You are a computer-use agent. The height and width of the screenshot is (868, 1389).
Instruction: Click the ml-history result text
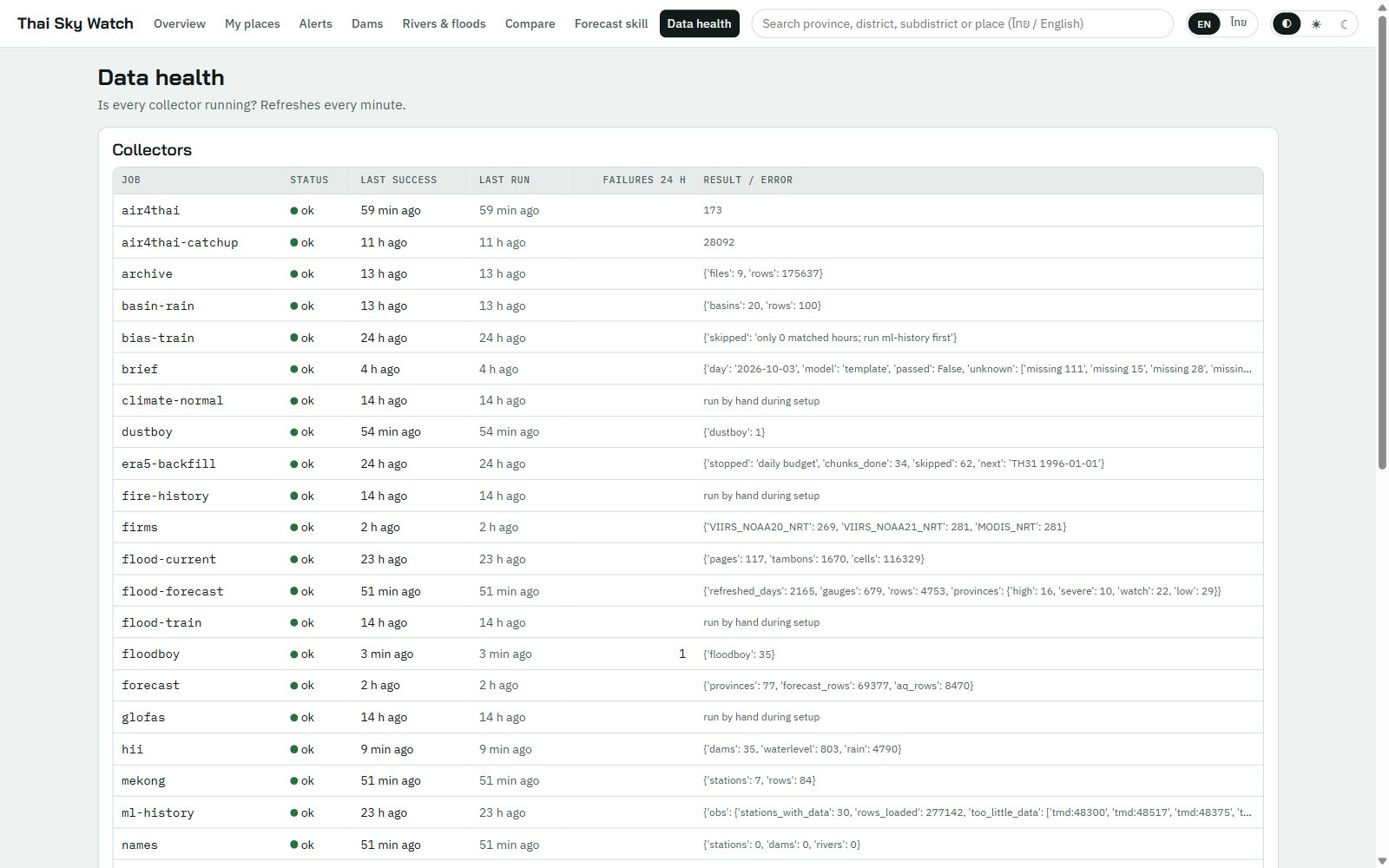point(978,812)
